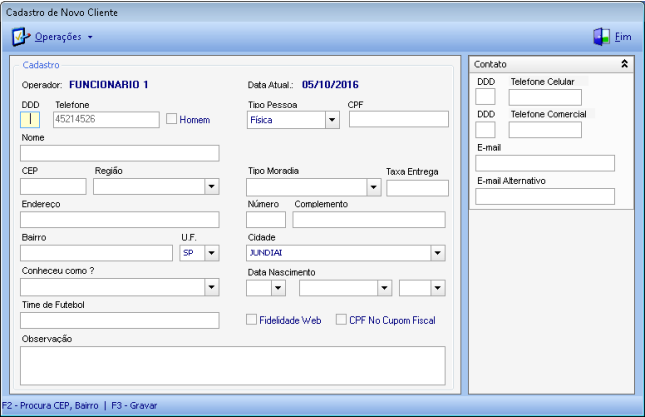Collapse the Contato panel with the double chevron
Screen dimensions: 645x417
click(624, 64)
